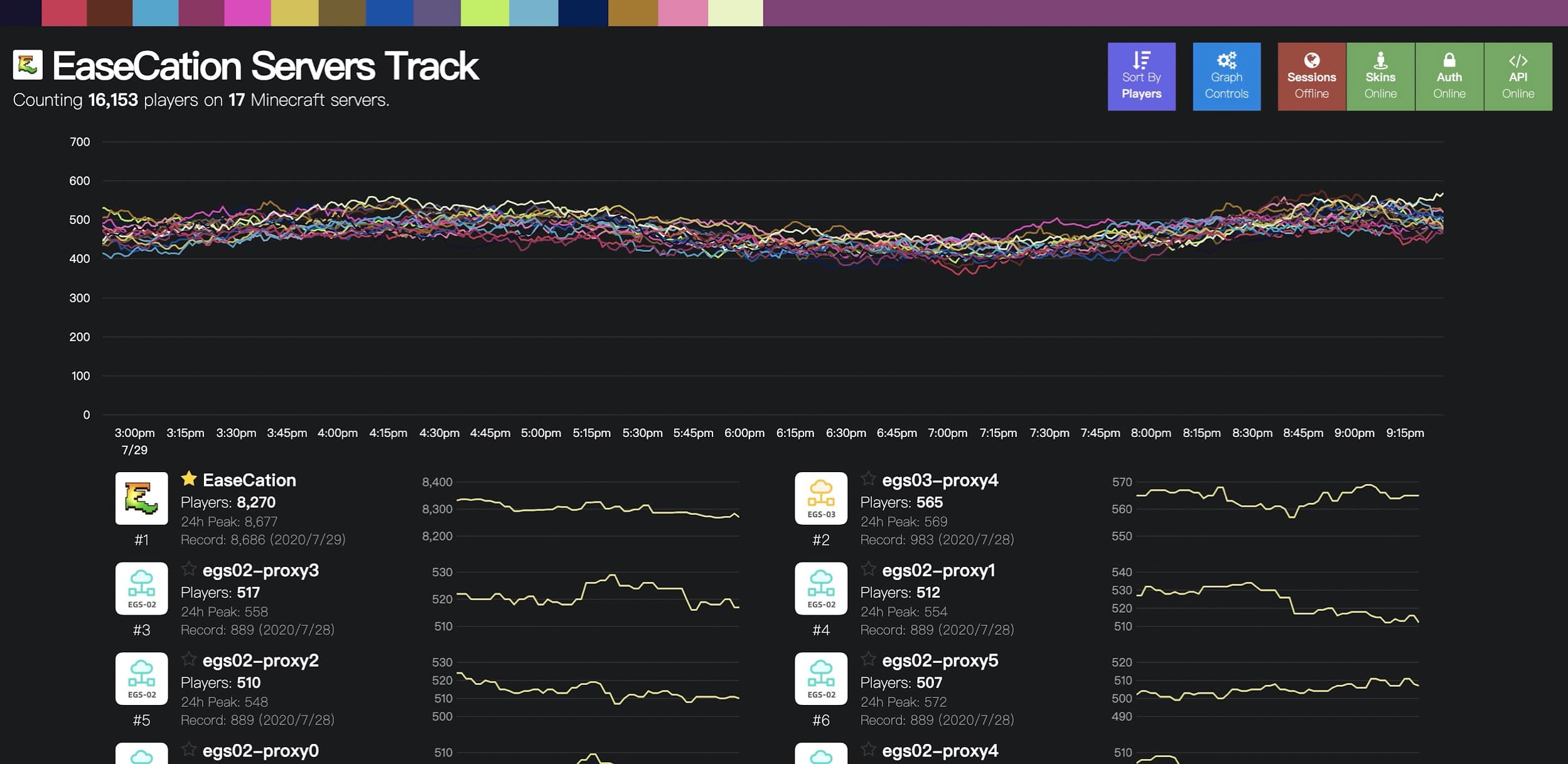Select the magenta color swatch in top bar
The image size is (1568, 764).
pyautogui.click(x=247, y=13)
